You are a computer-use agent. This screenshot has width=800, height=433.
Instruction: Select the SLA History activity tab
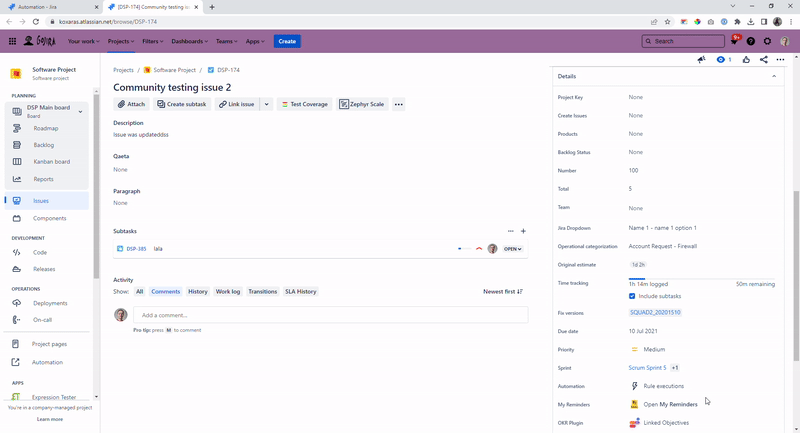301,292
